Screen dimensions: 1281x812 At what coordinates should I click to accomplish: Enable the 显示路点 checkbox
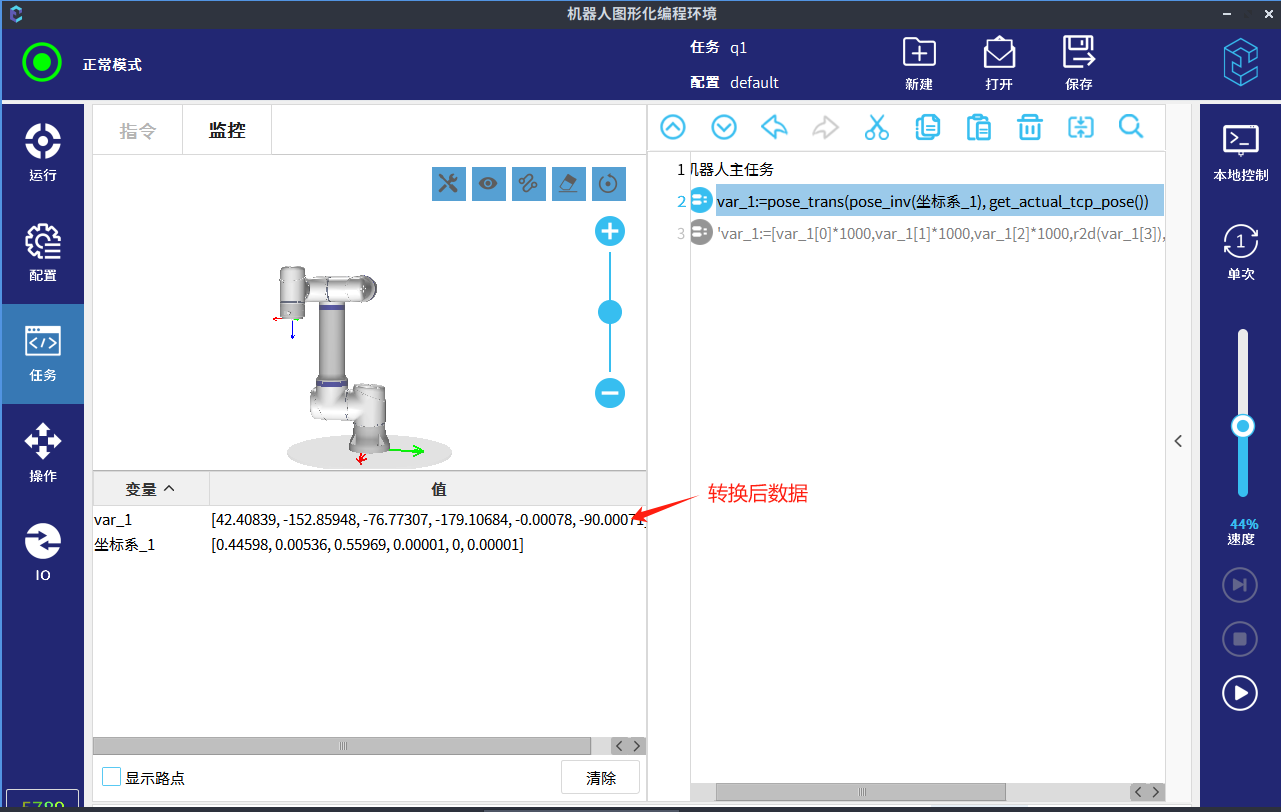point(112,777)
